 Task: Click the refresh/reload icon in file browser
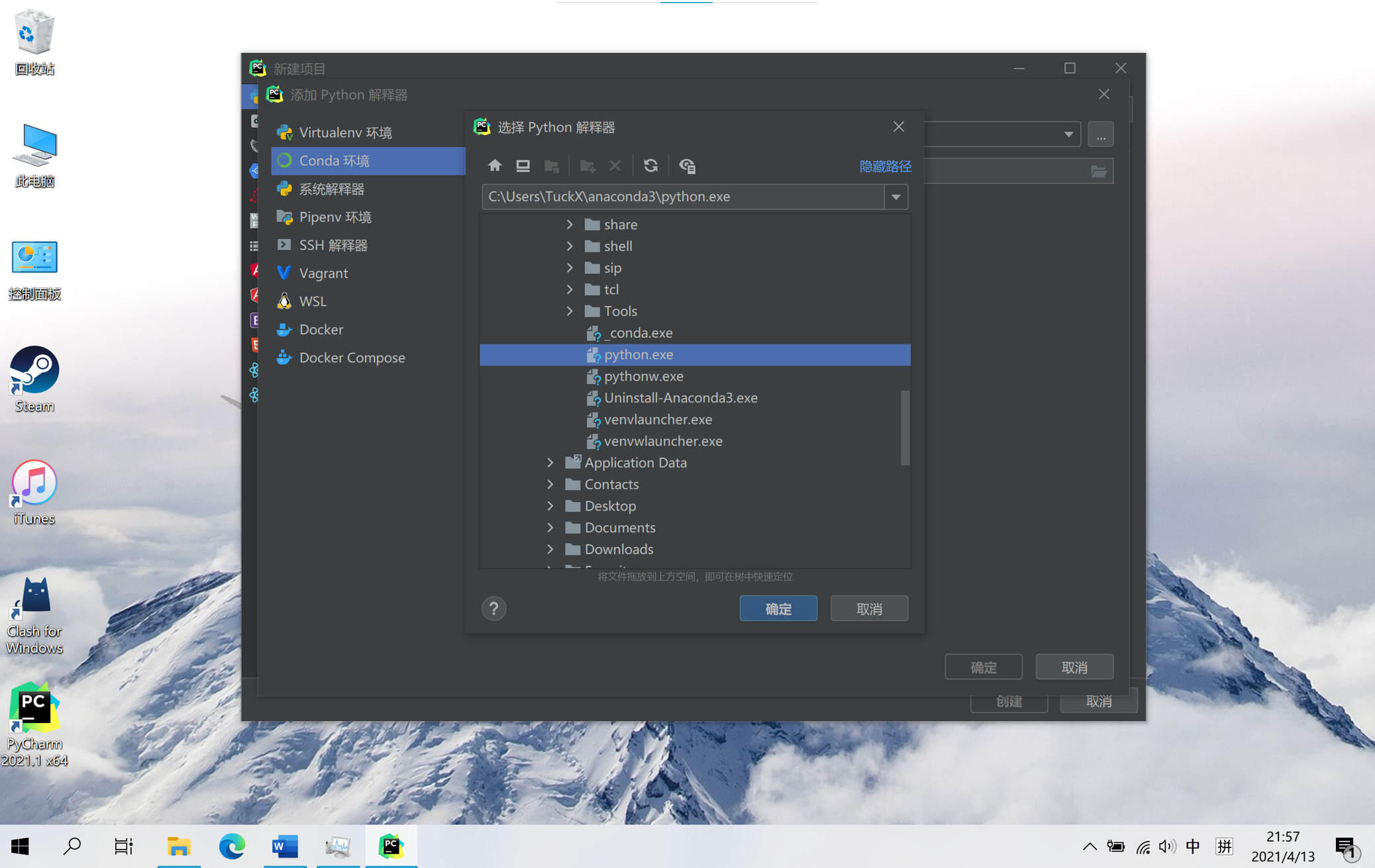(x=651, y=165)
